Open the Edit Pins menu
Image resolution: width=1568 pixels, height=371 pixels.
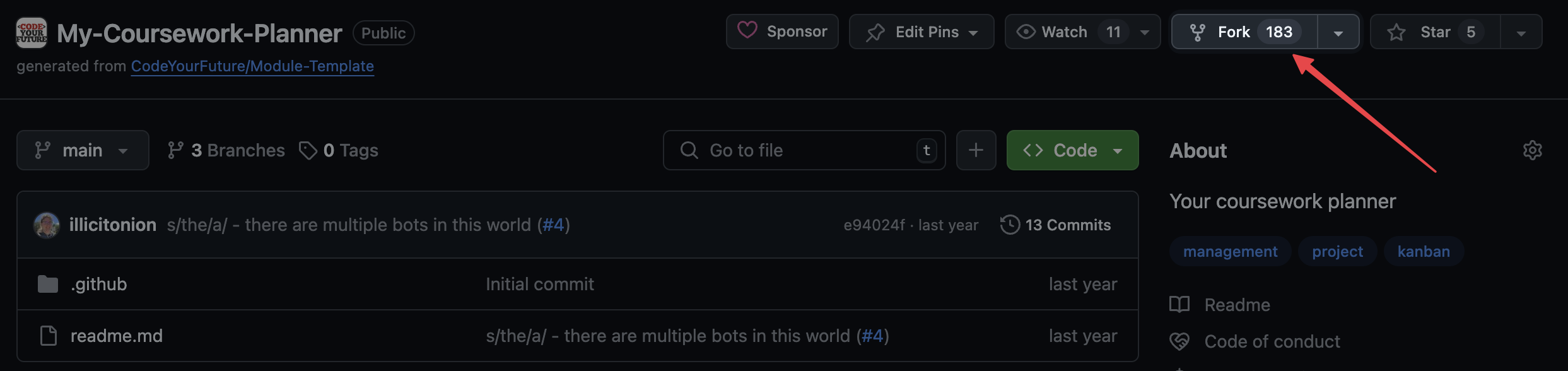pyautogui.click(x=921, y=32)
